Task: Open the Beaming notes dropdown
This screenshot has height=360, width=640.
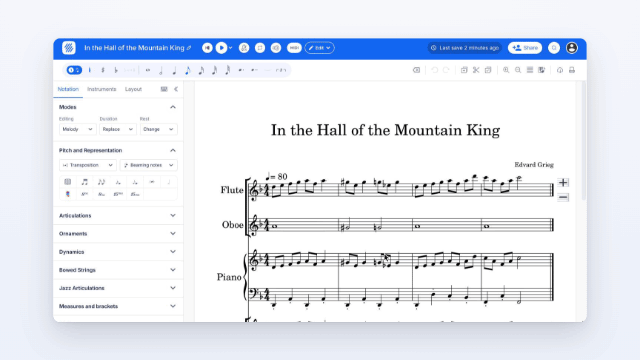Action: point(149,165)
